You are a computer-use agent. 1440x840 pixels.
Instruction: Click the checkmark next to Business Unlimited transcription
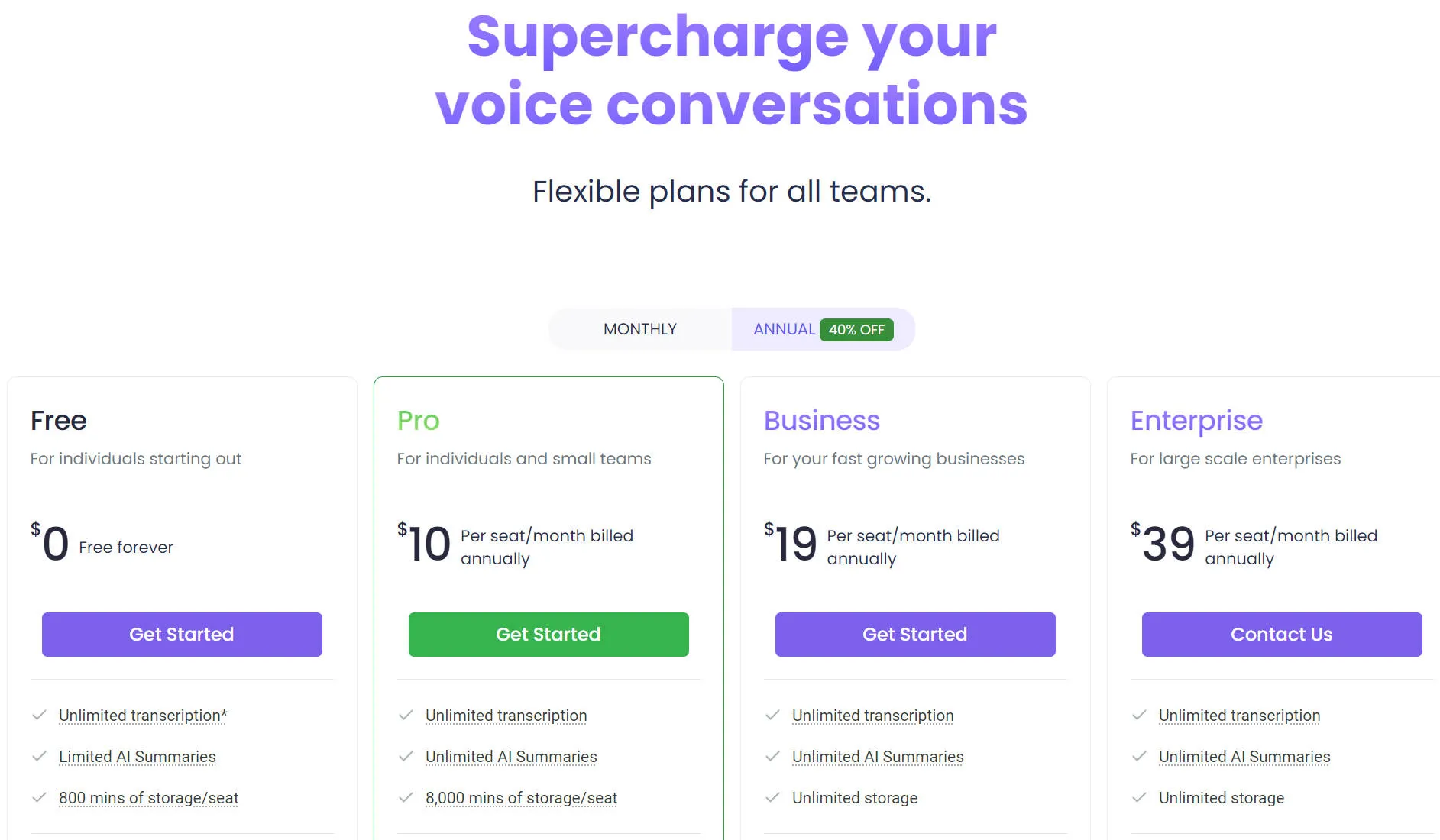click(x=772, y=715)
